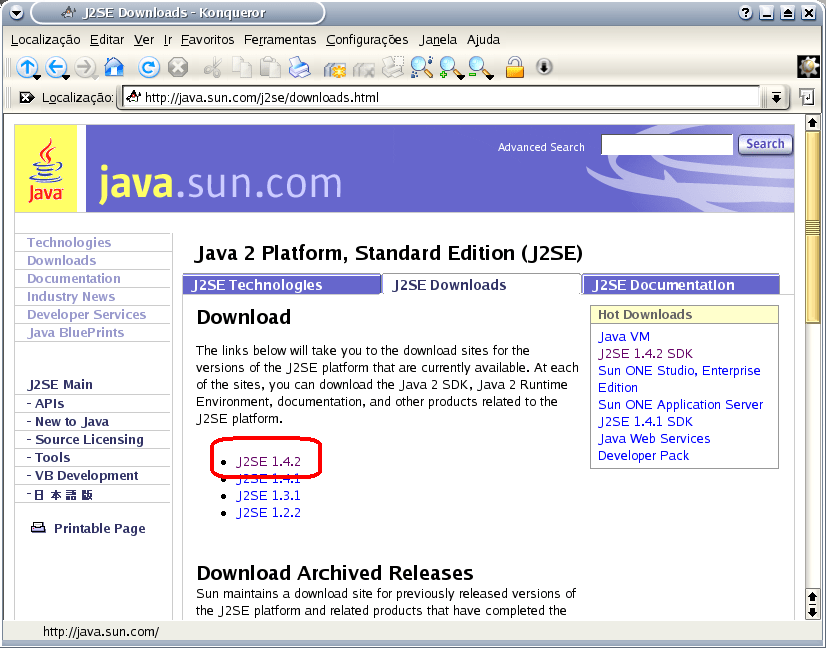This screenshot has height=648, width=826.
Task: Open the Back button history dropdown arrow
Action: tap(66, 77)
